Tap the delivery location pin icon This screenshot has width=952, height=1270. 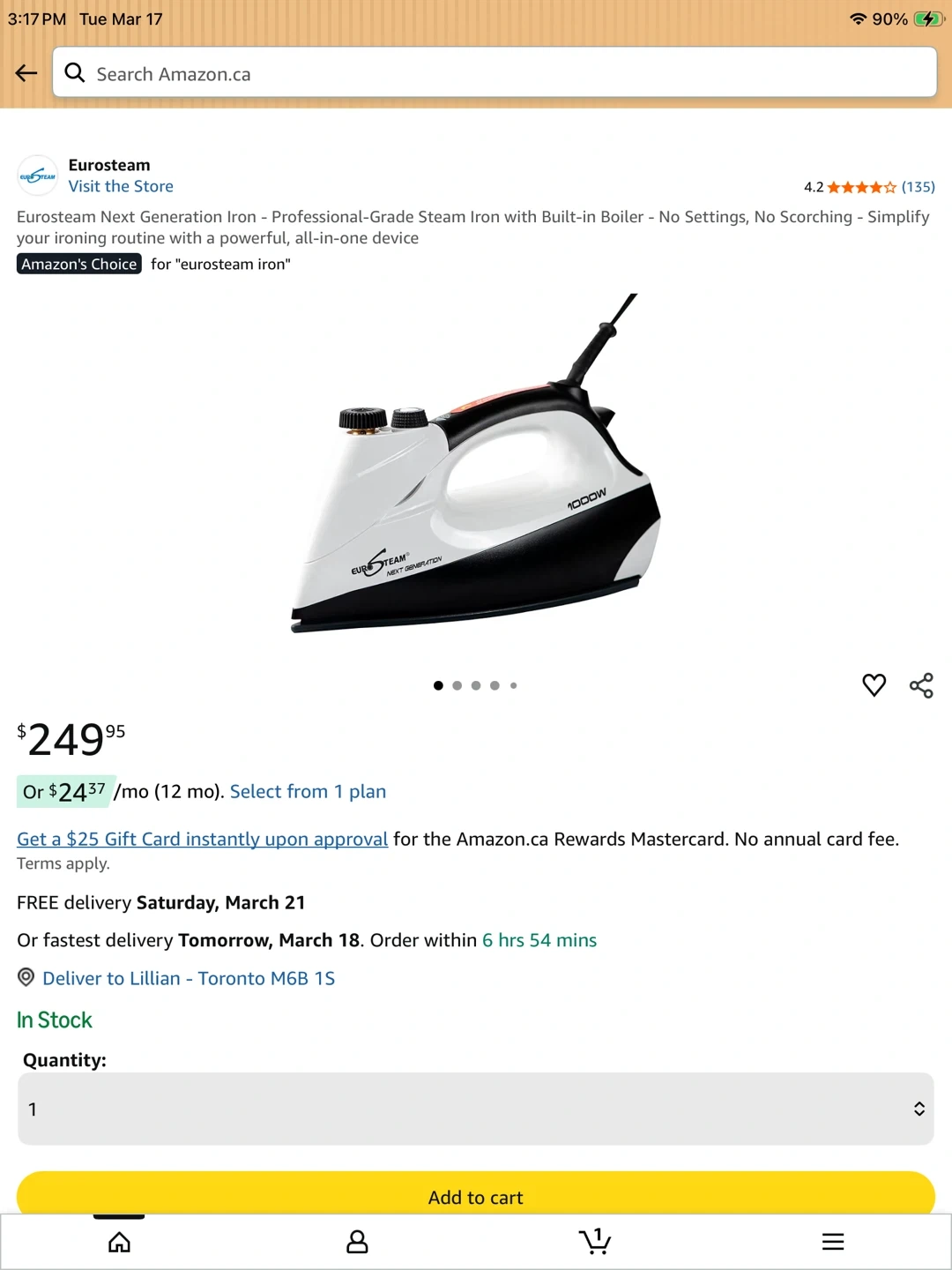(x=26, y=977)
